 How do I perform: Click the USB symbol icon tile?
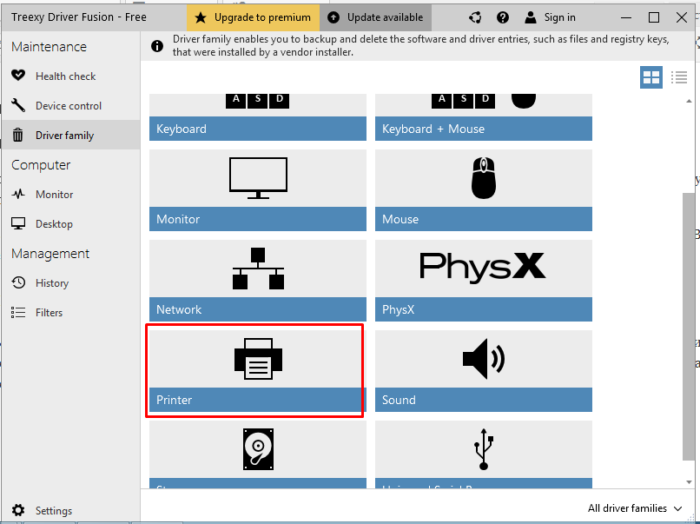[483, 449]
